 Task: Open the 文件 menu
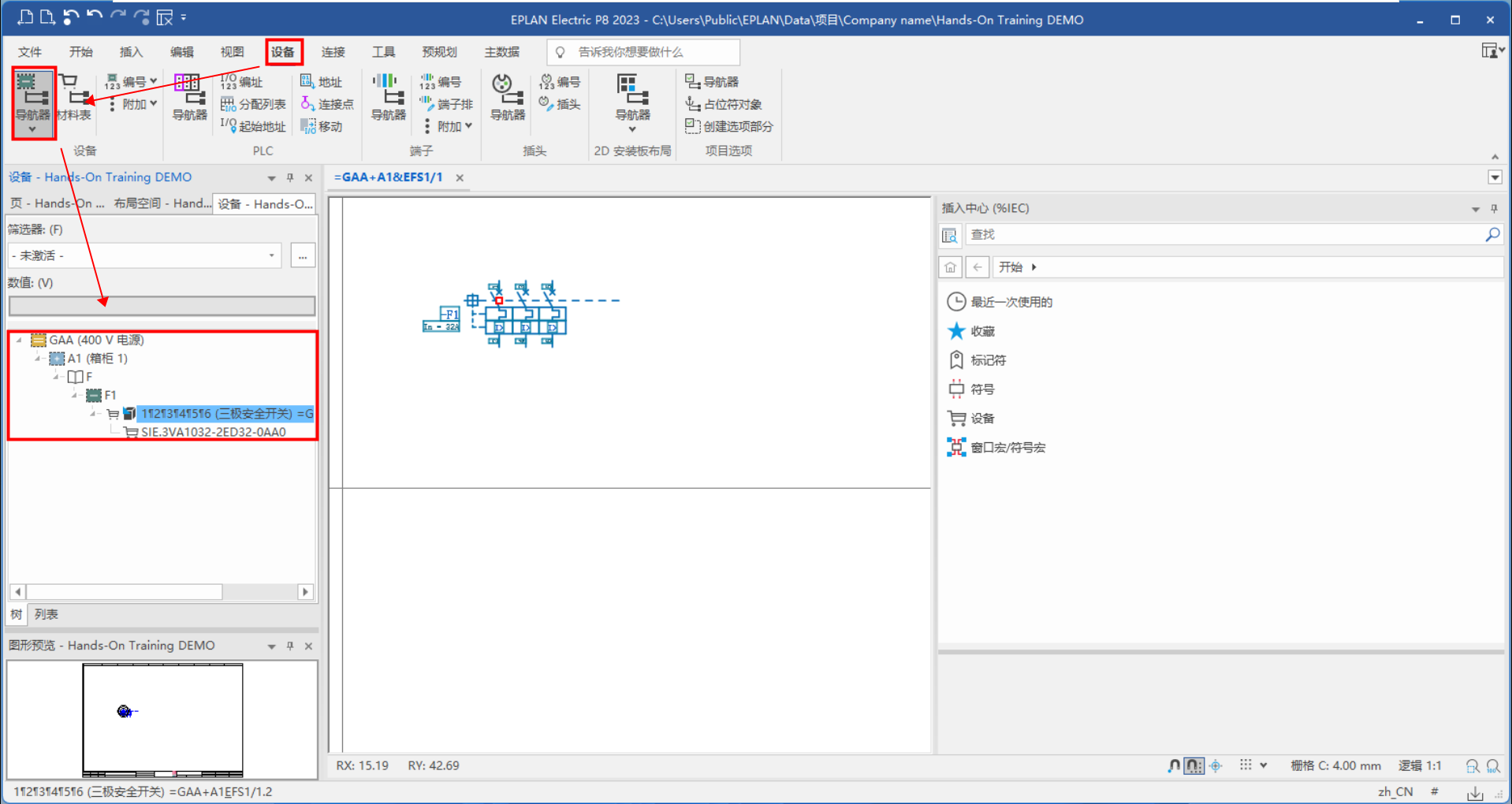point(30,52)
